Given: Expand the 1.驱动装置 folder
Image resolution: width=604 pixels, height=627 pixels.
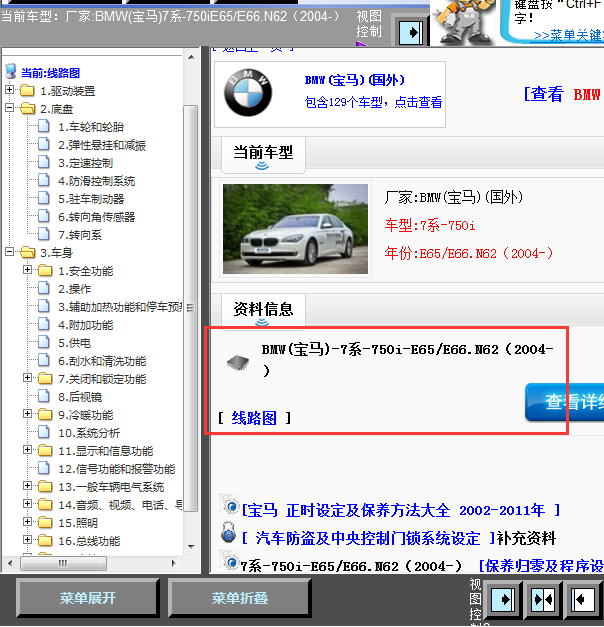Looking at the screenshot, I should pos(10,90).
